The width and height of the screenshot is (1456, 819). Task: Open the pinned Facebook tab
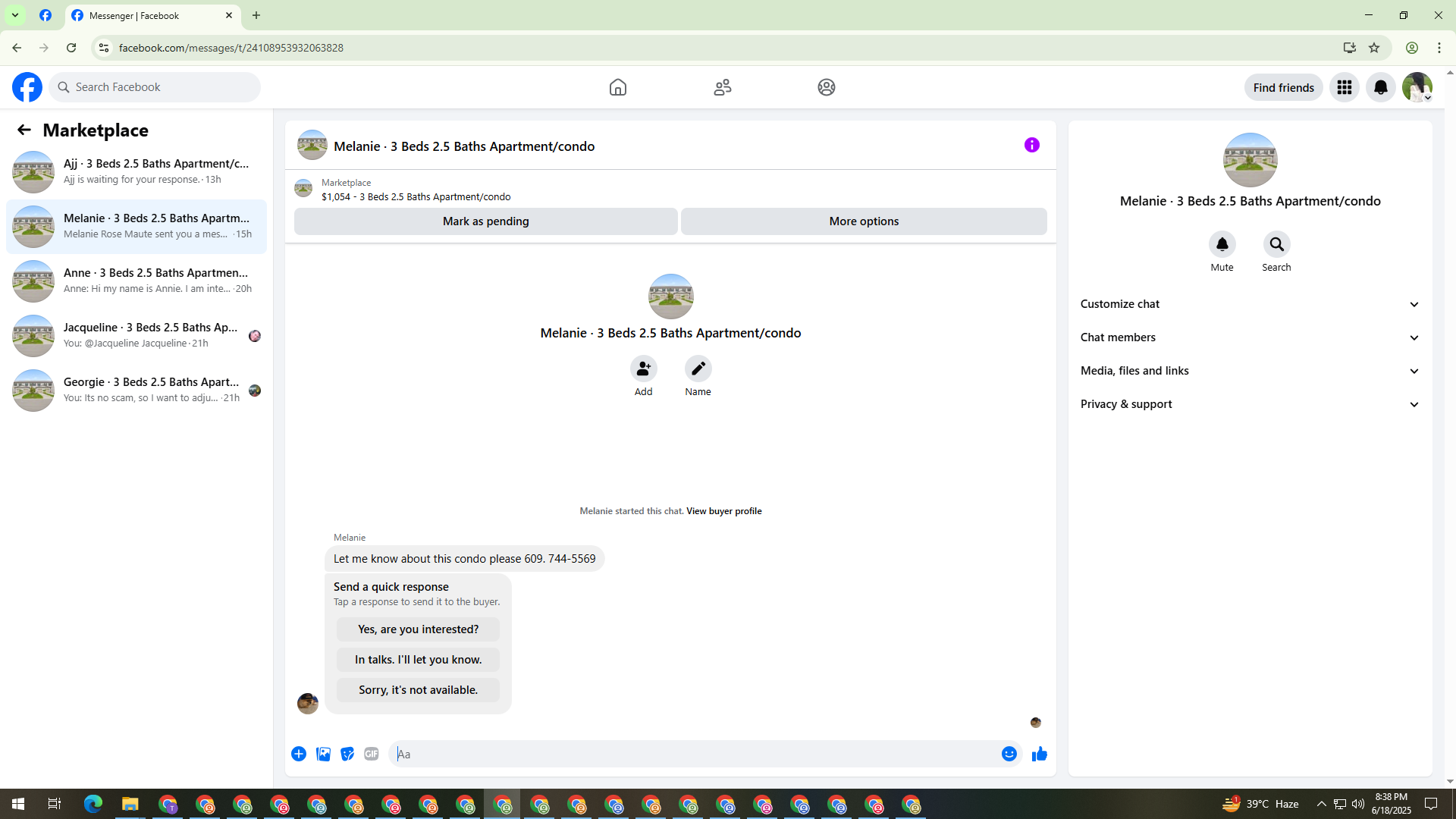45,15
